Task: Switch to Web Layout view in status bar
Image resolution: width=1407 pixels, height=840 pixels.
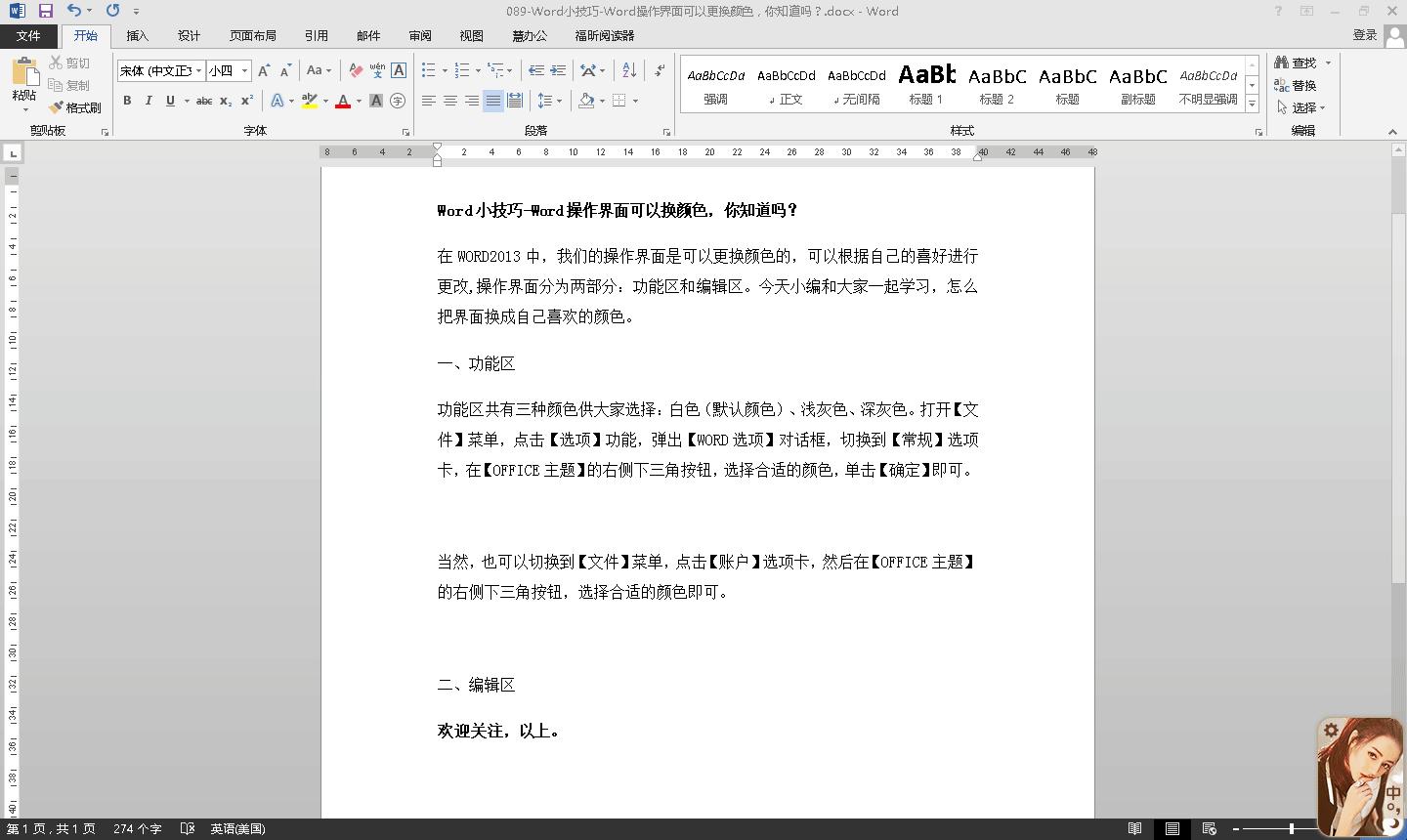Action: [1209, 828]
